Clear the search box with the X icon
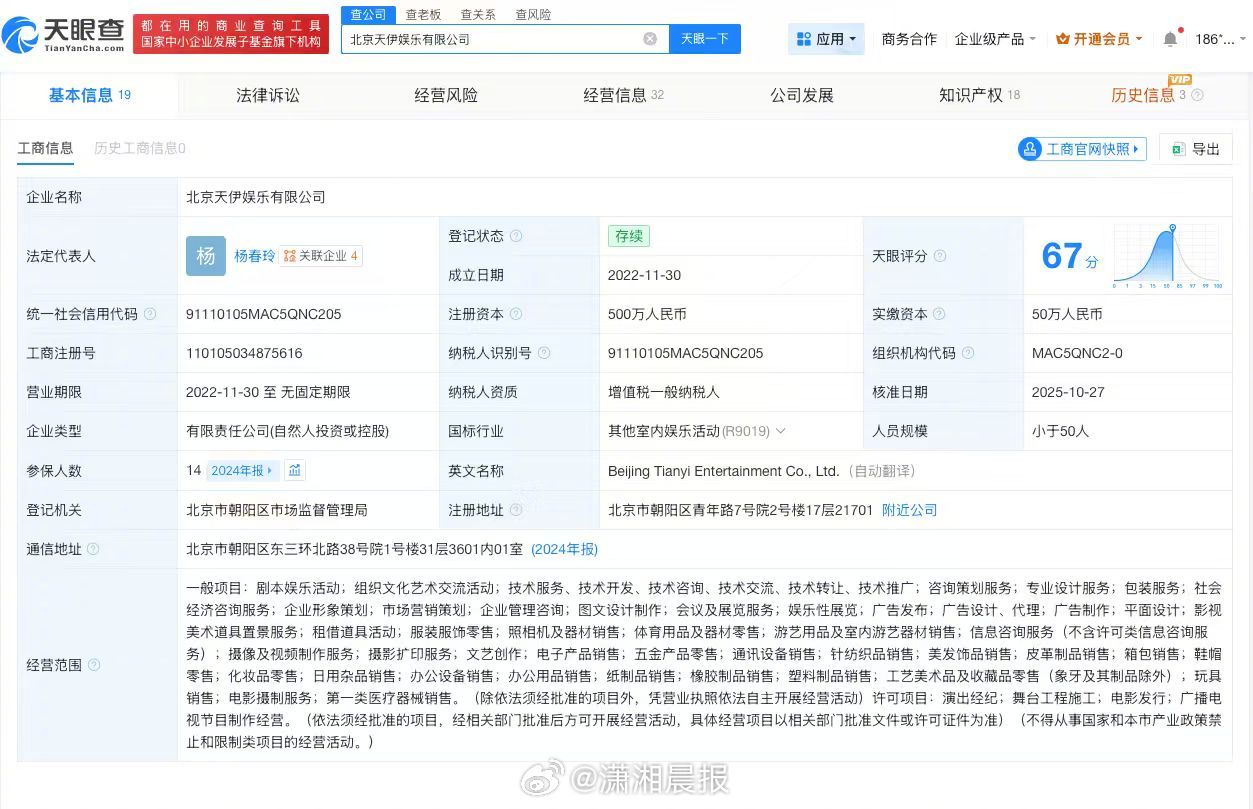 (650, 39)
